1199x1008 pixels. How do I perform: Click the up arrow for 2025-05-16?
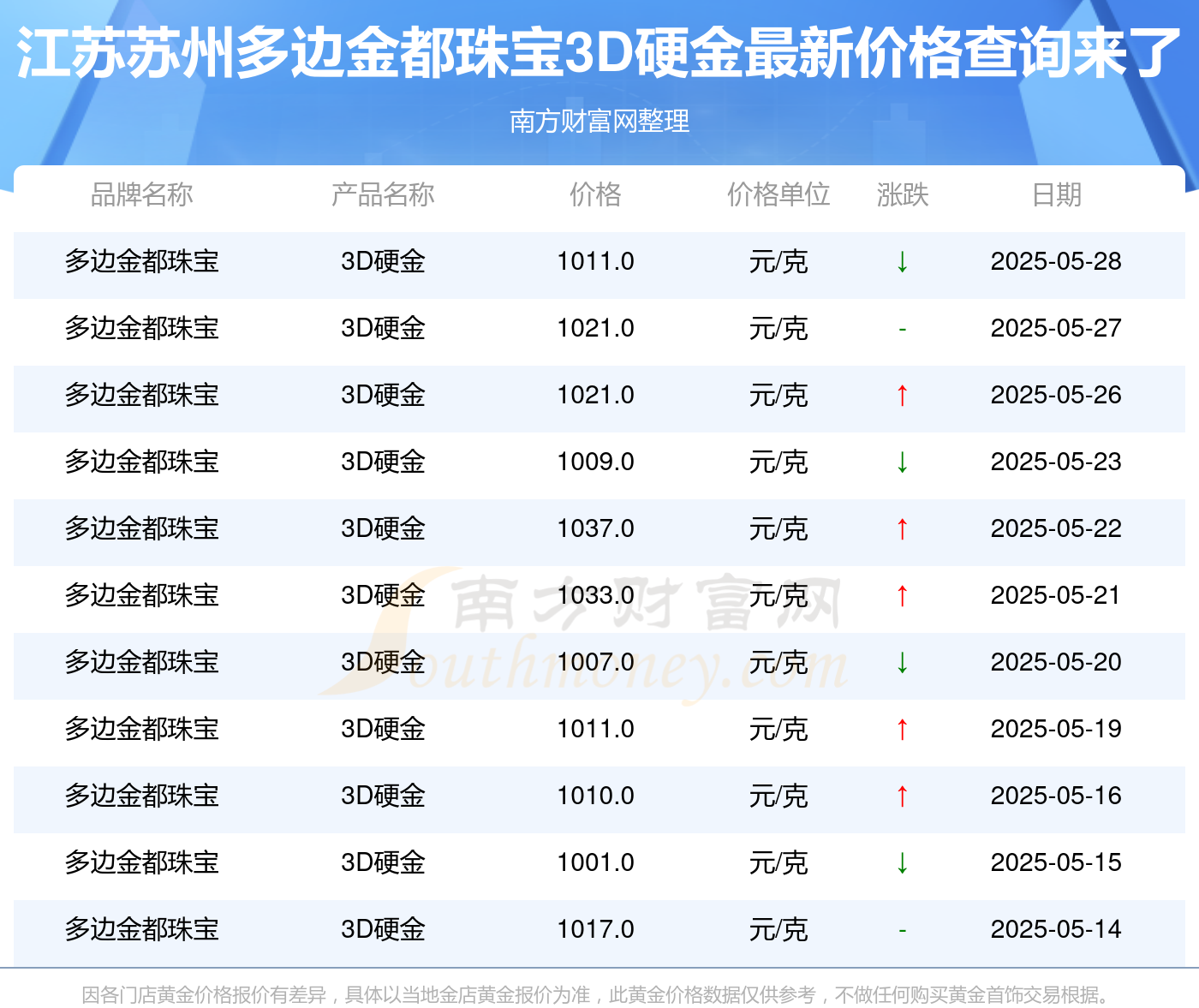tap(902, 796)
